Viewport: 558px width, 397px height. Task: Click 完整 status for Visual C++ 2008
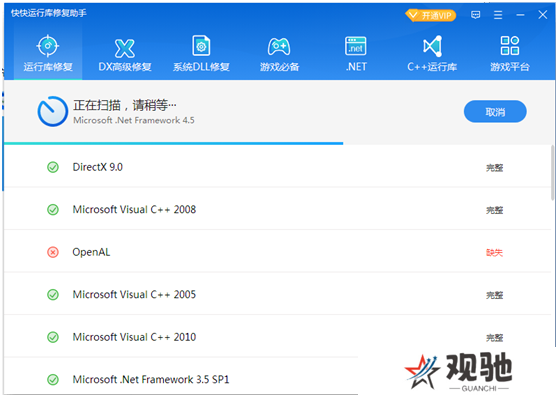[x=495, y=210]
